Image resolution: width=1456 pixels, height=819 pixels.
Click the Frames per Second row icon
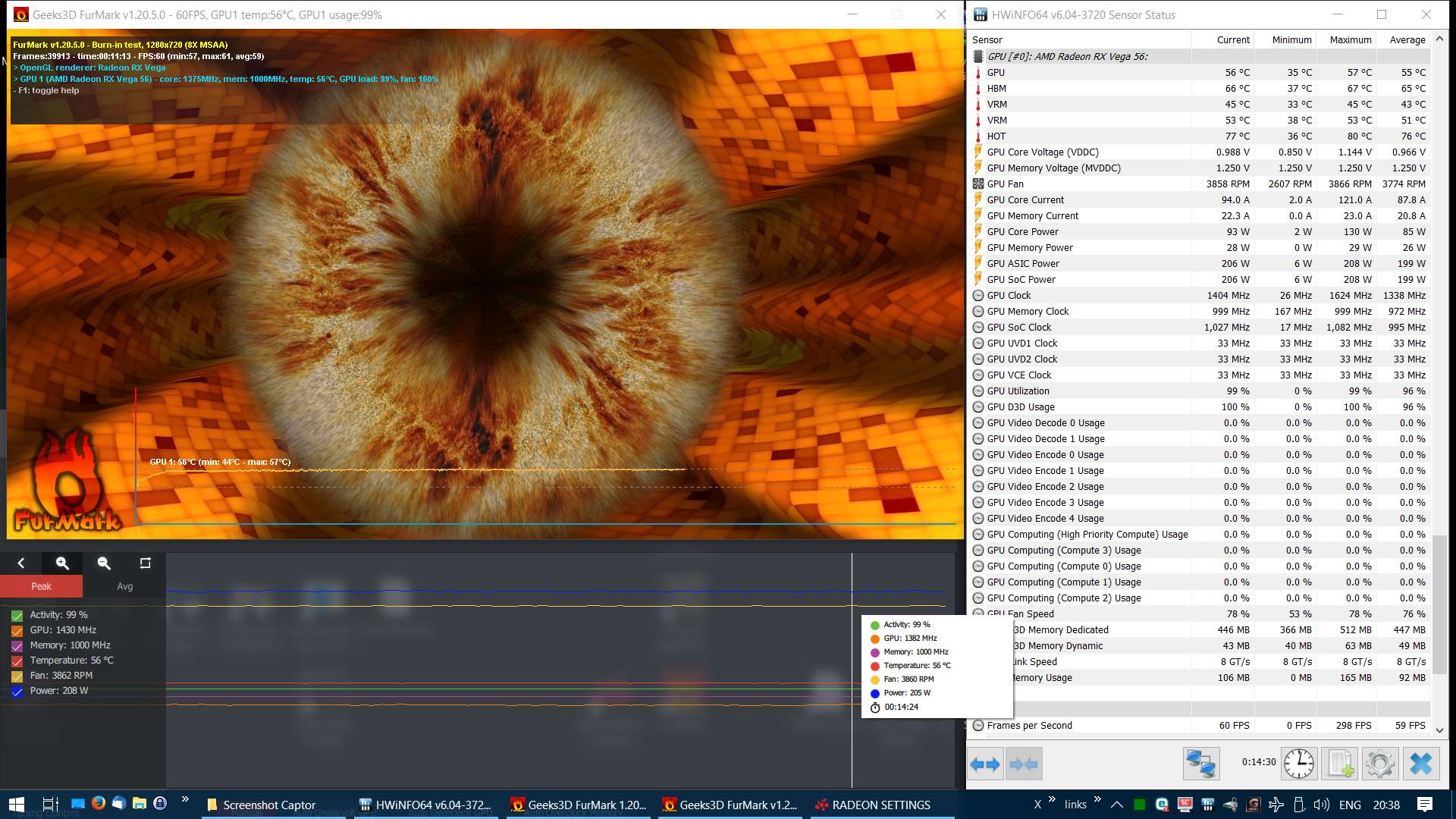point(978,725)
